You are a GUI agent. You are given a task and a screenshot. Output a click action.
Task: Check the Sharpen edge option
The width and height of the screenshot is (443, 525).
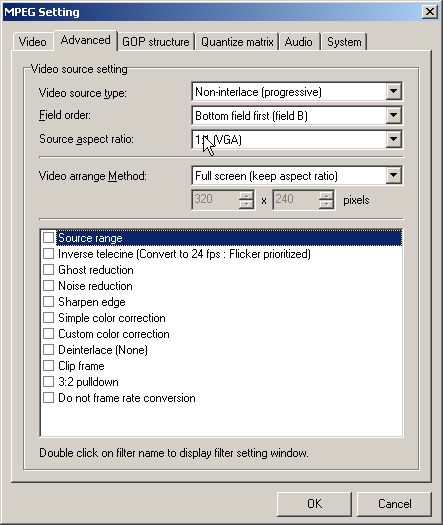coord(49,302)
